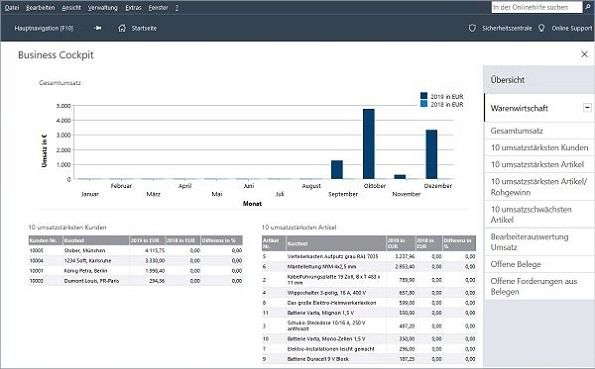The image size is (595, 369).
Task: Open Bearbeiterauswertung Umsatz report
Action: pyautogui.click(x=539, y=242)
